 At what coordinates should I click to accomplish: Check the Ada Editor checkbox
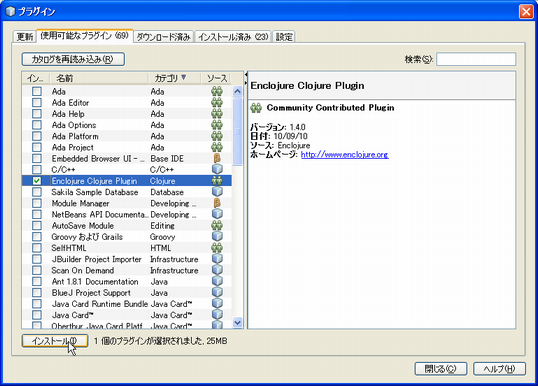37,103
